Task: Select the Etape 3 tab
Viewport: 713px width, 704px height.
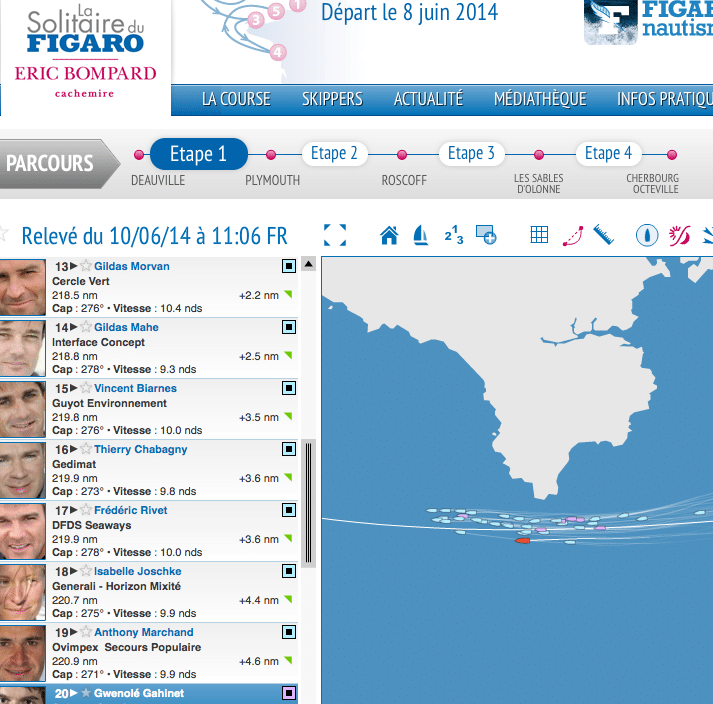Action: [x=471, y=153]
